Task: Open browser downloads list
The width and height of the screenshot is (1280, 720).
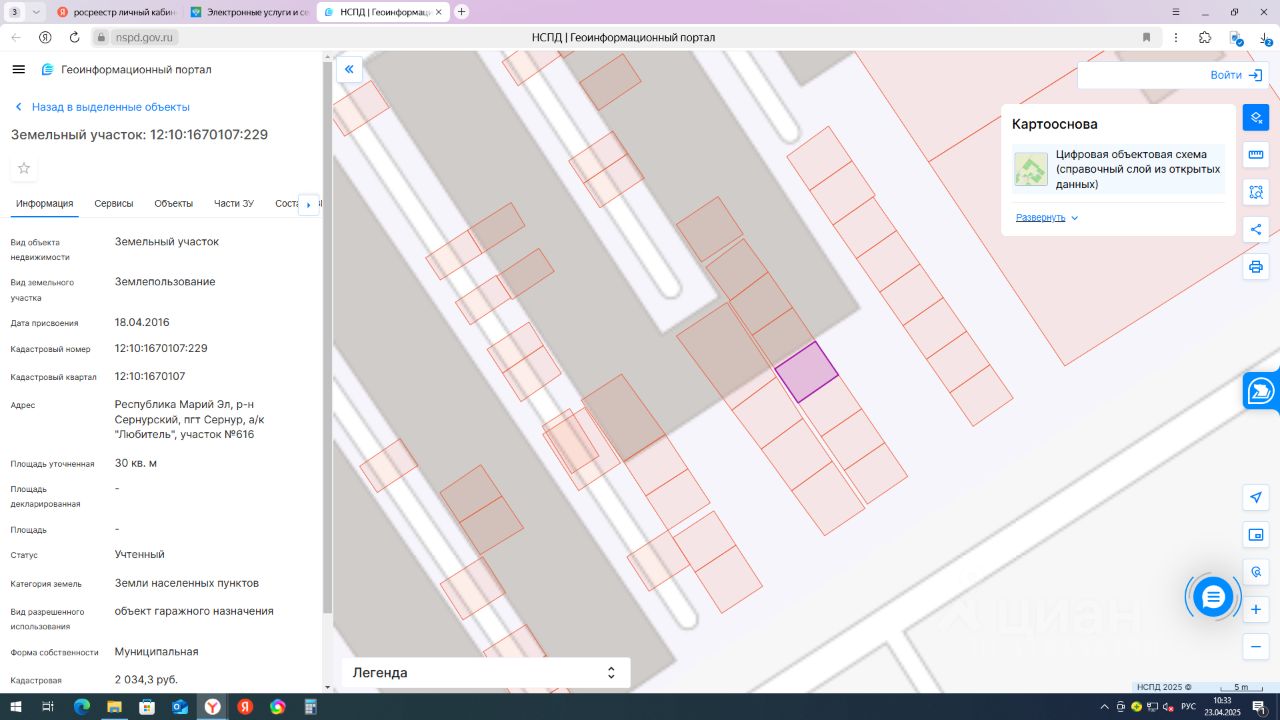Action: pos(1267,37)
